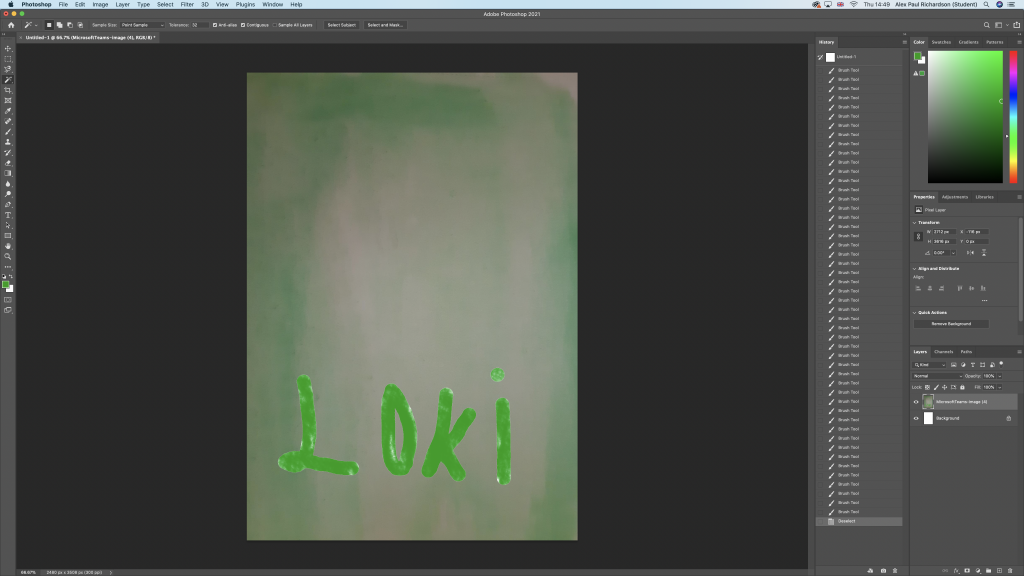Open the Filter menu
The image size is (1024, 576).
coord(187,5)
